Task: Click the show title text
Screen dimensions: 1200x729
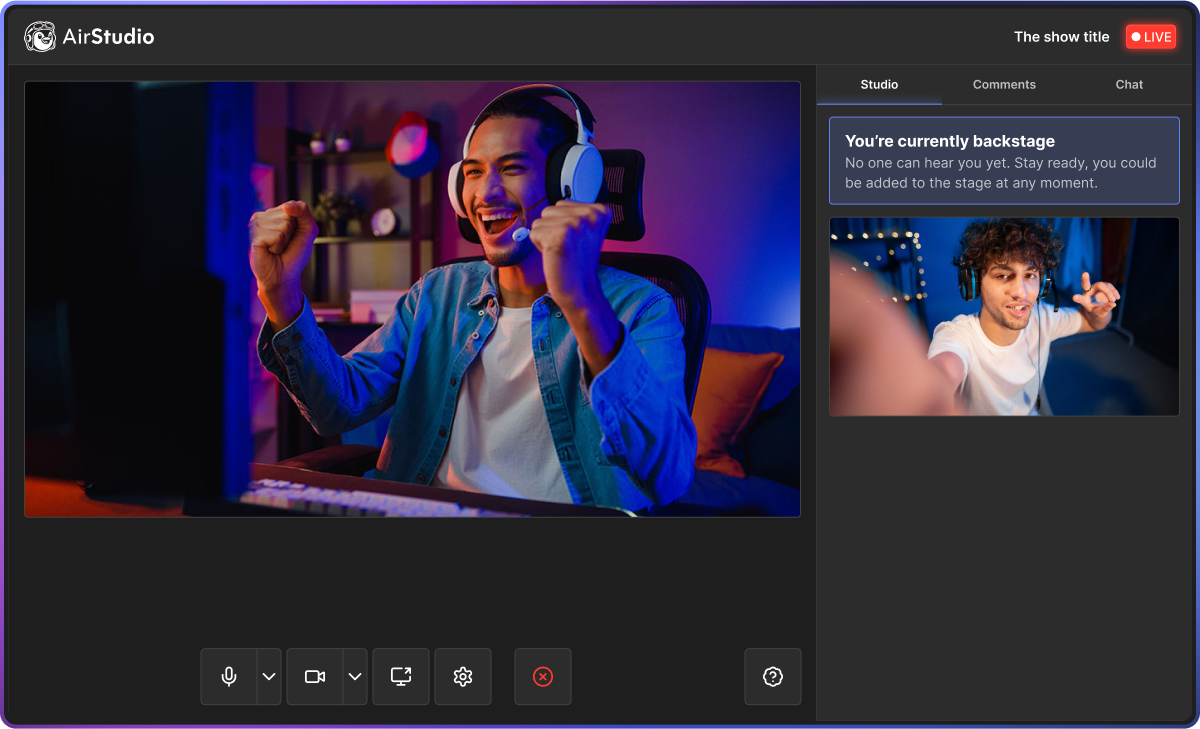Action: pyautogui.click(x=1062, y=36)
